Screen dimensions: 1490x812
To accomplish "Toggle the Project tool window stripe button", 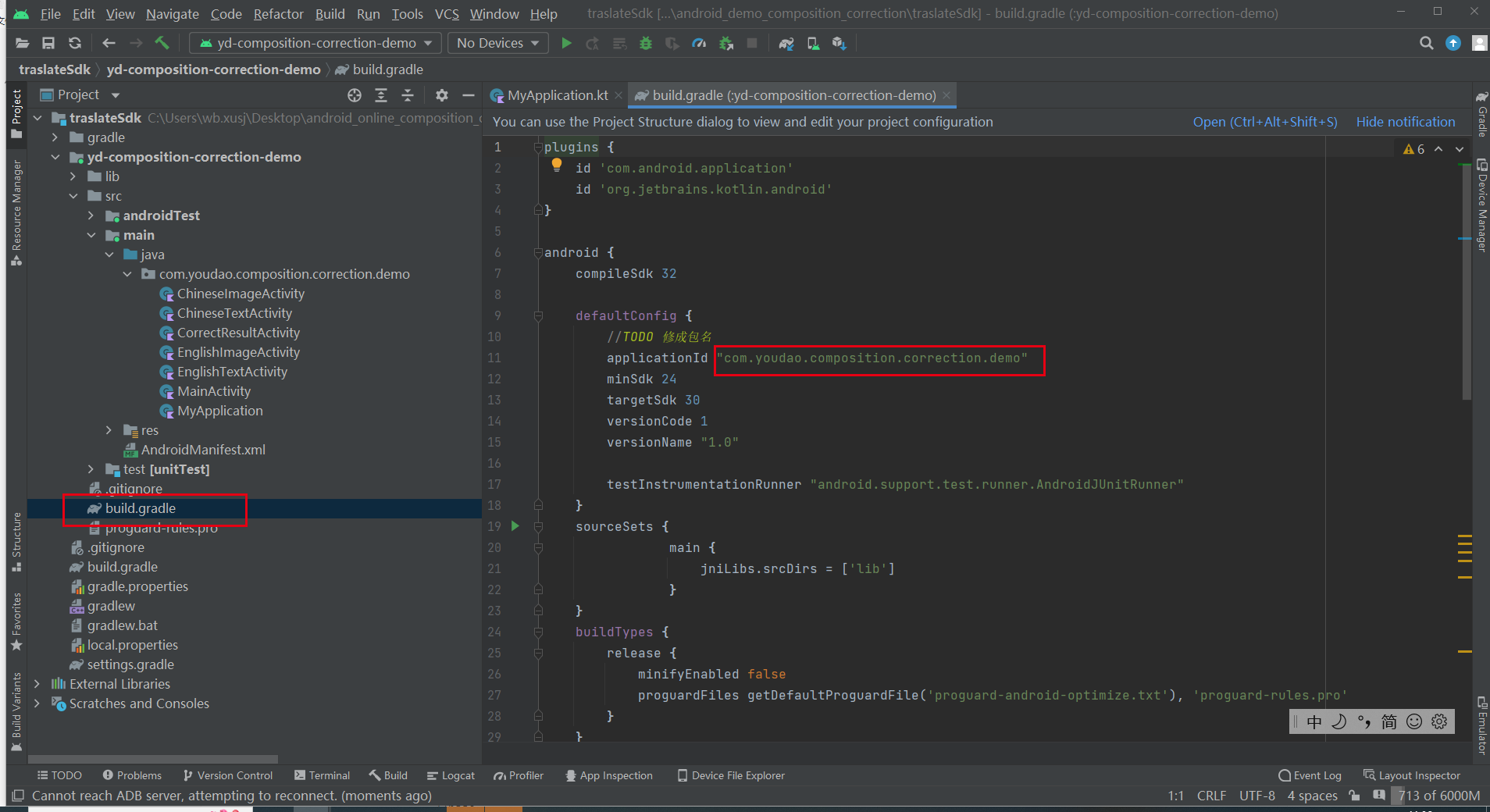I will (x=16, y=113).
